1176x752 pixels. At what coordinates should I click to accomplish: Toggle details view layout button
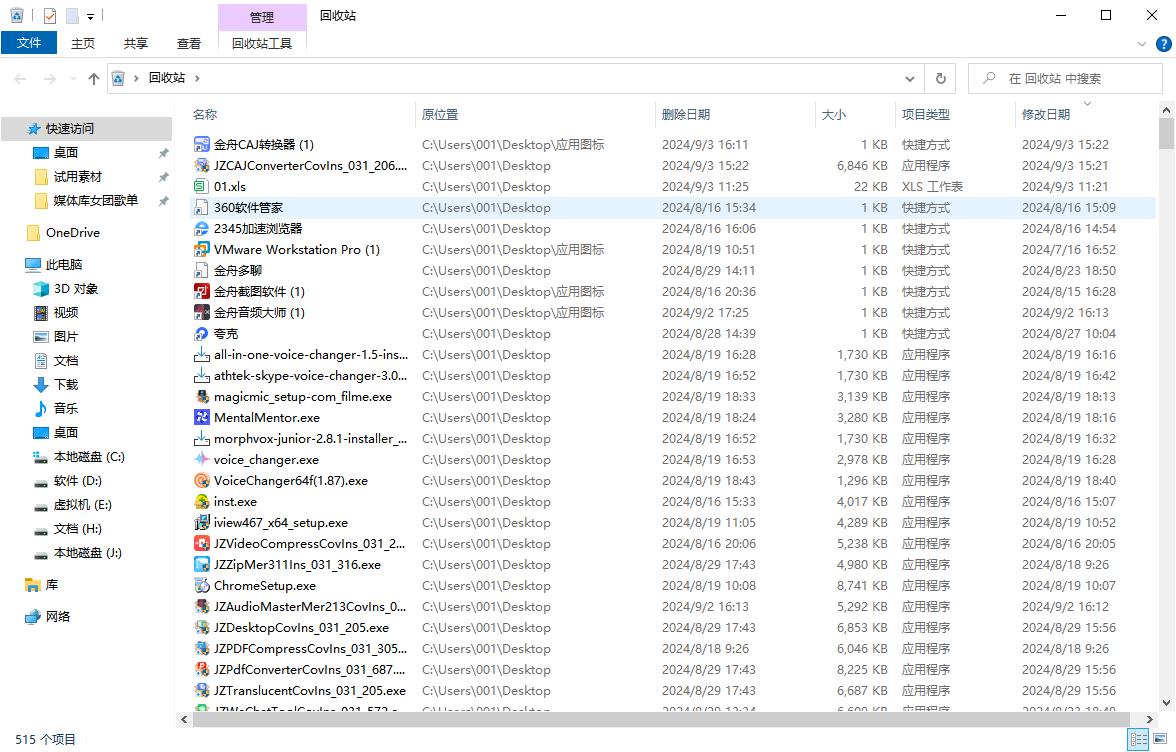click(x=1138, y=740)
